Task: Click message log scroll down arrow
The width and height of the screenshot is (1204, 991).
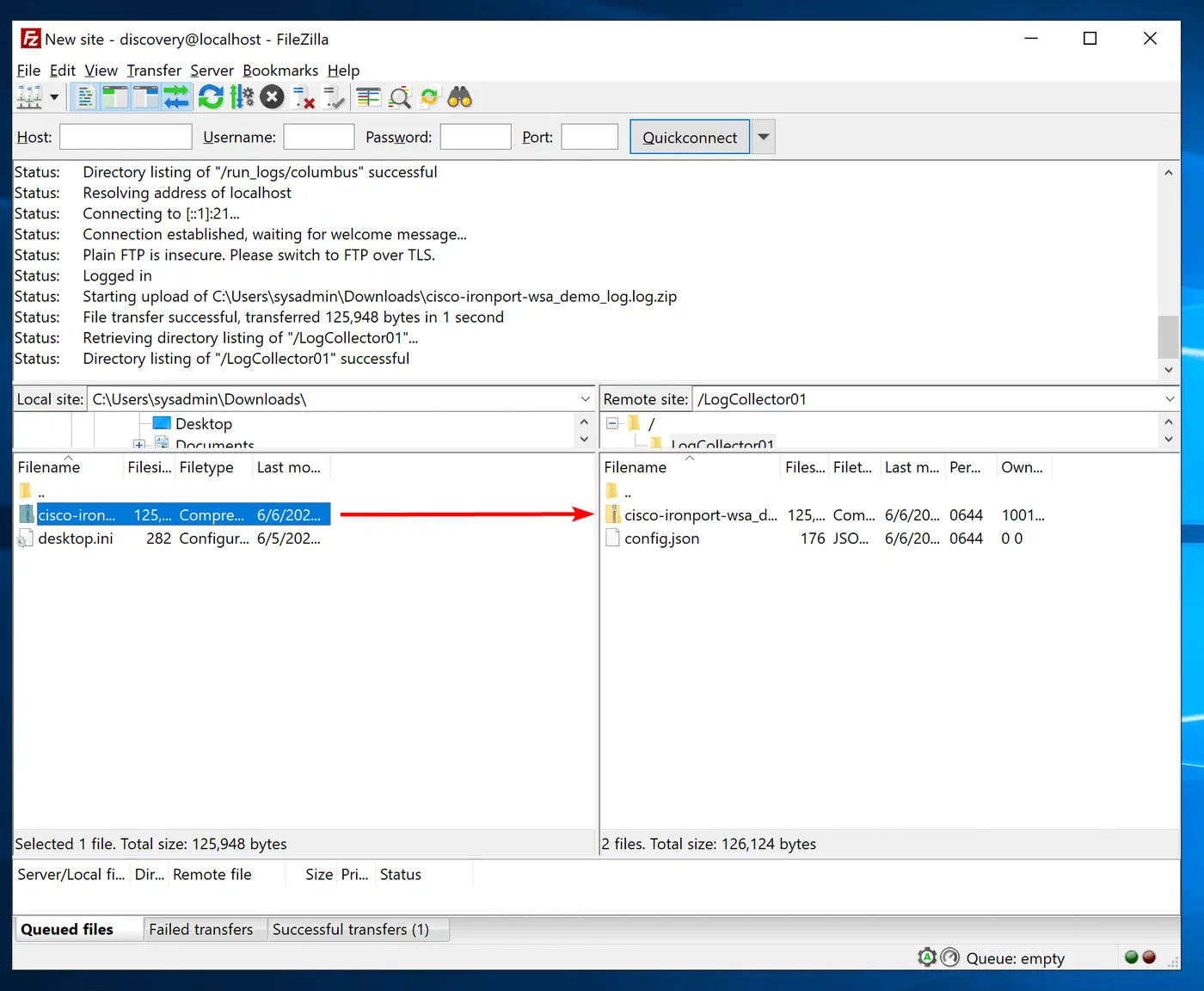Action: click(1168, 370)
